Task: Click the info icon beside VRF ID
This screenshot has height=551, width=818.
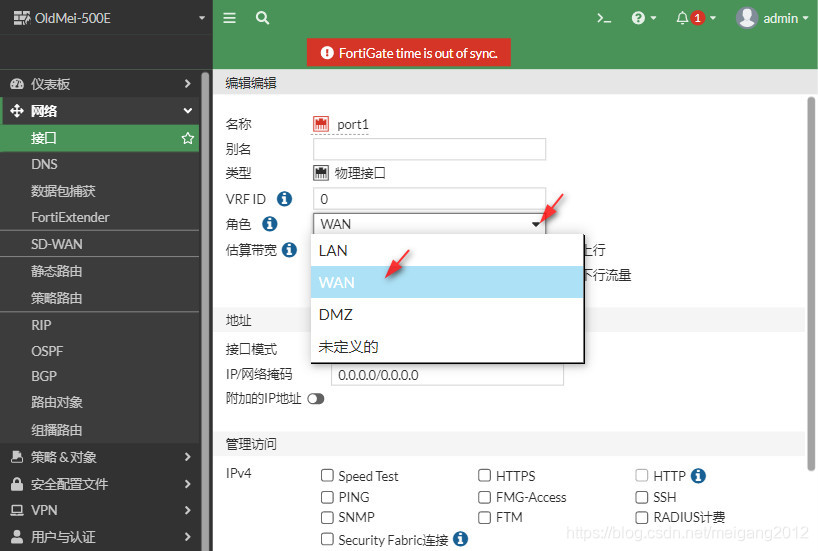Action: click(x=284, y=199)
